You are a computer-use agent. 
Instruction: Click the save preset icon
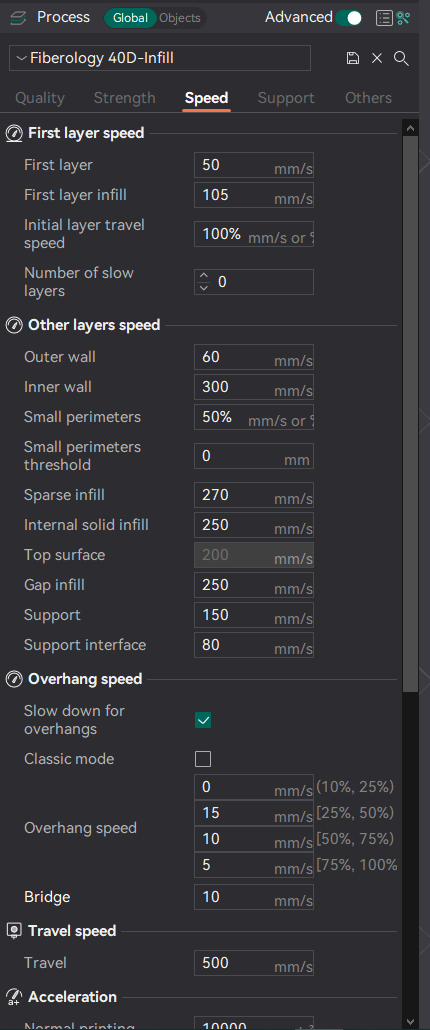point(353,58)
